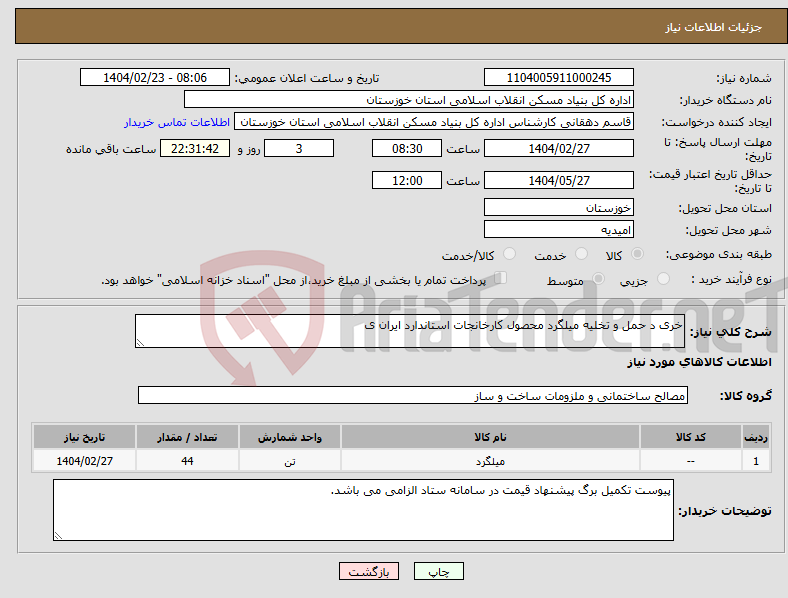Click the تاریخ نیاز column header
Image resolution: width=788 pixels, height=598 pixels.
(84, 437)
